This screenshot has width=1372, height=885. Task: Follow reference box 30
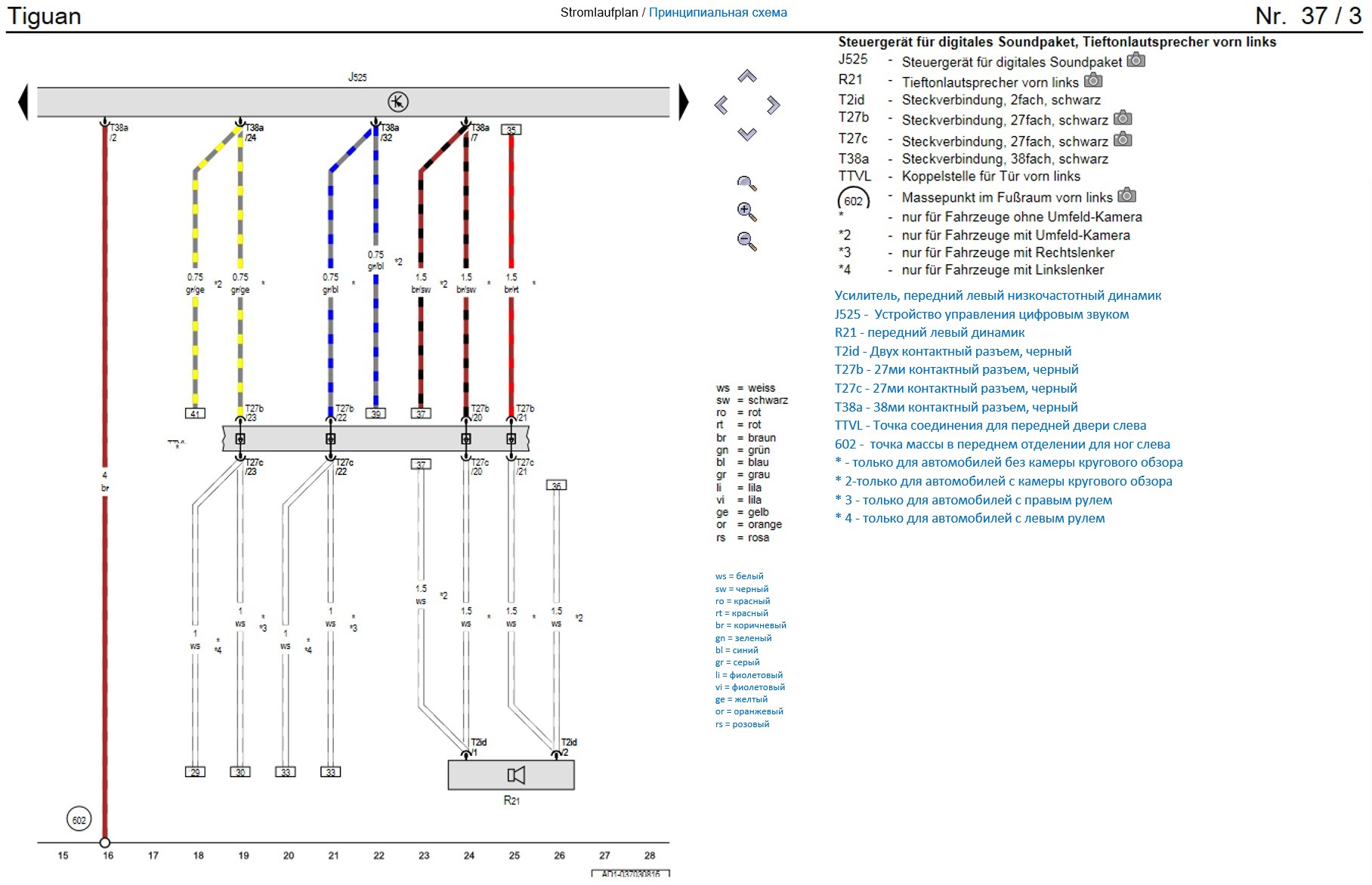coord(240,772)
